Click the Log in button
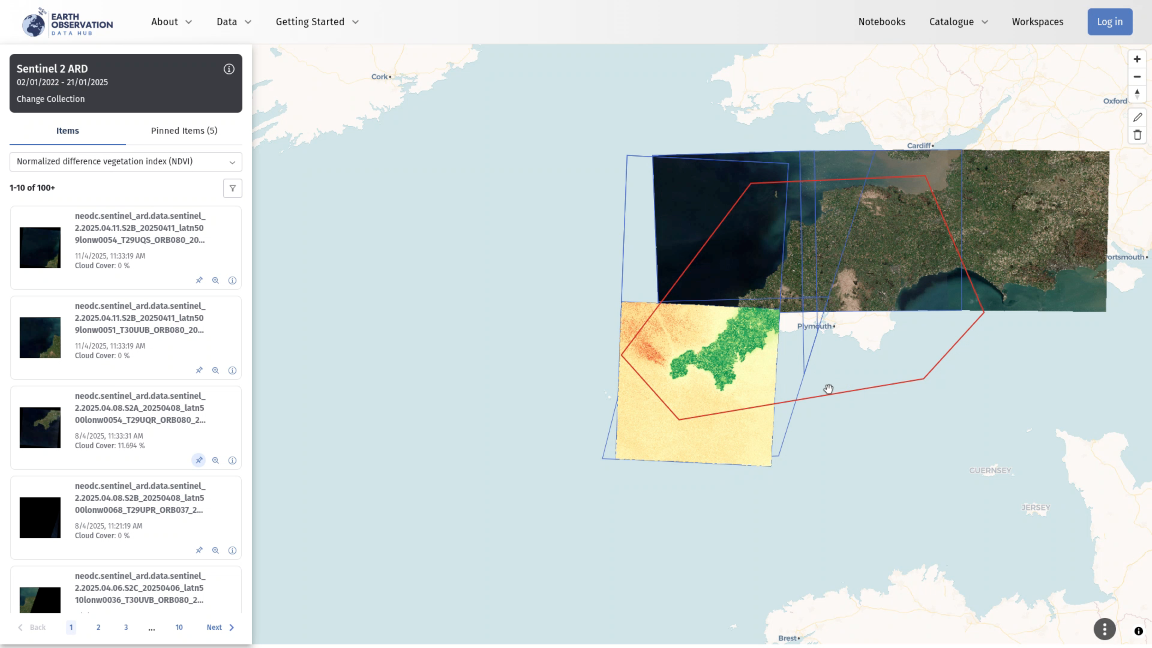 [x=1110, y=22]
